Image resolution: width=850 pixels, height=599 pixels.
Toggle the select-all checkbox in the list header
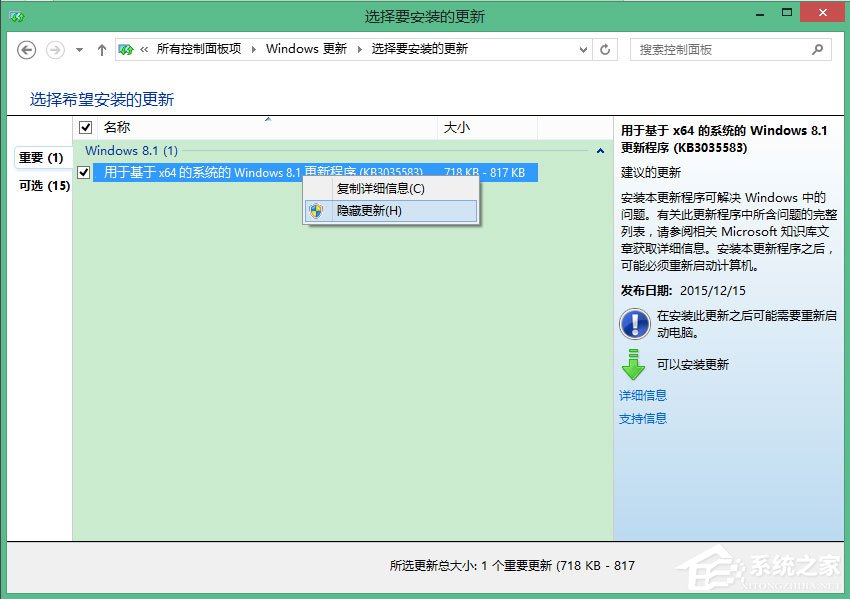[x=85, y=127]
